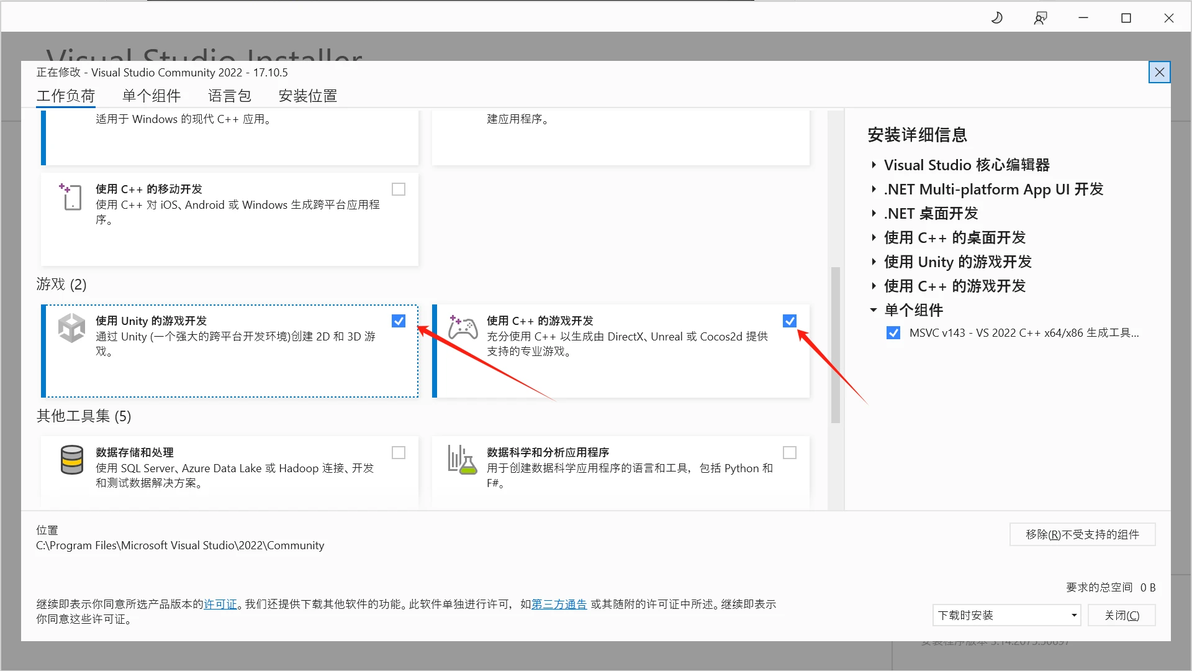Switch to the 安装位置 tab
This screenshot has height=671, width=1192.
308,96
